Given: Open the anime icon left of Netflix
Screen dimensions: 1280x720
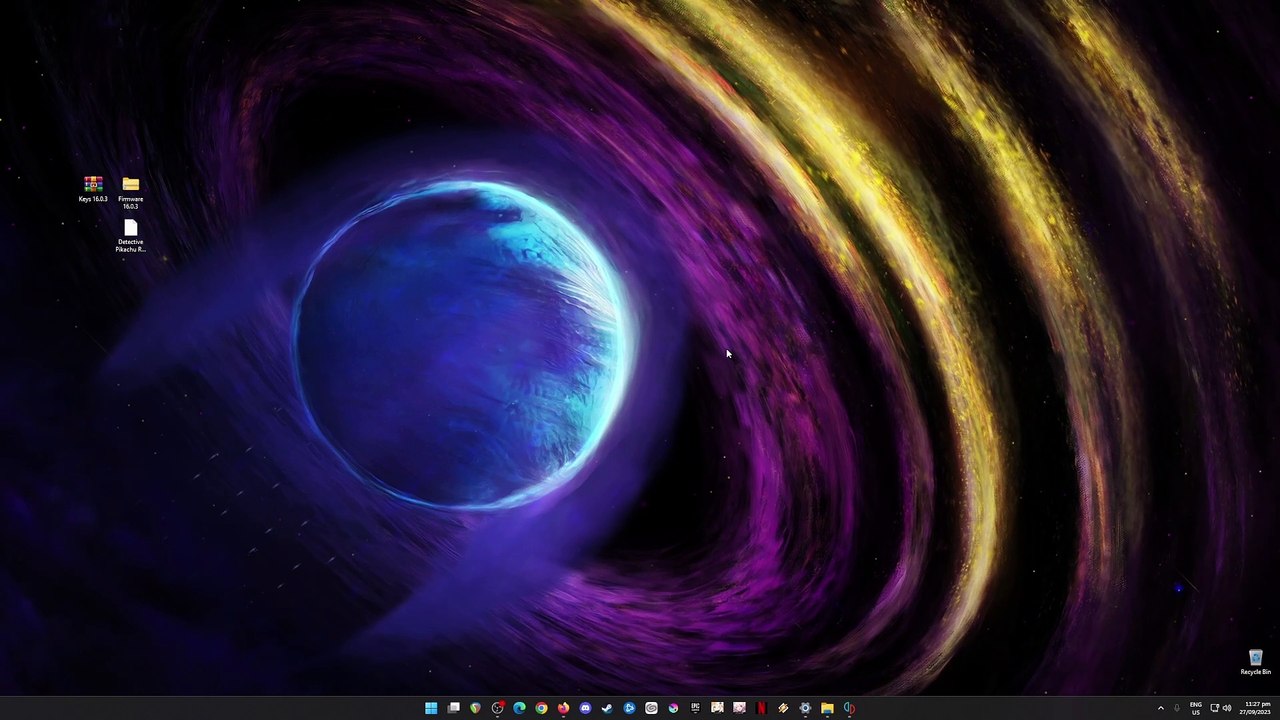Looking at the screenshot, I should pyautogui.click(x=739, y=708).
